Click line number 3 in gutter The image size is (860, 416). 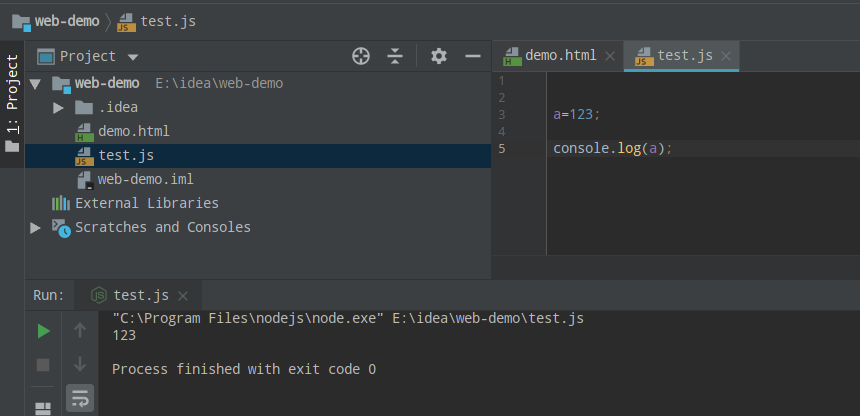502,115
